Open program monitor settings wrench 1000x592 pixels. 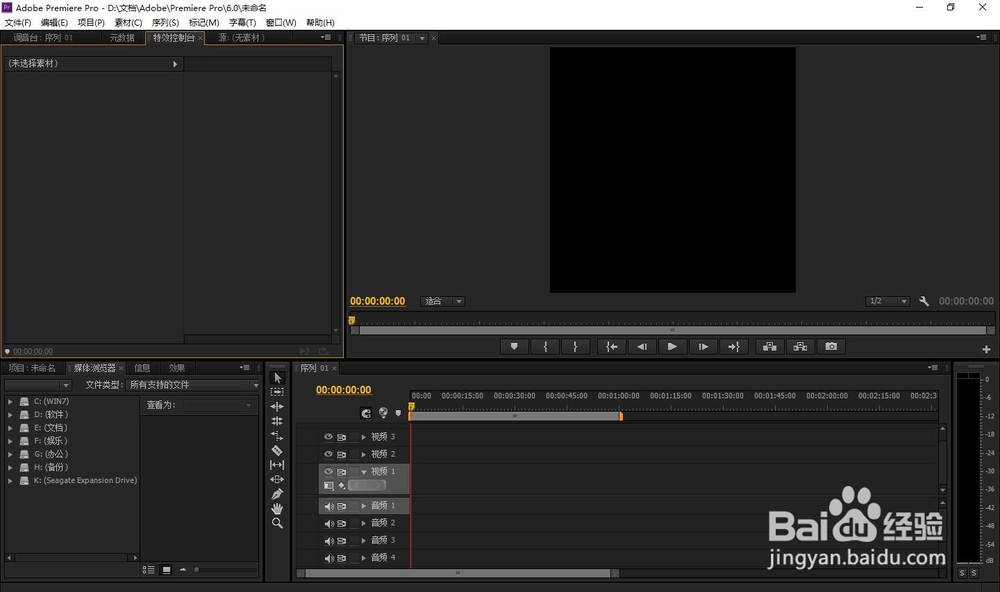[923, 301]
